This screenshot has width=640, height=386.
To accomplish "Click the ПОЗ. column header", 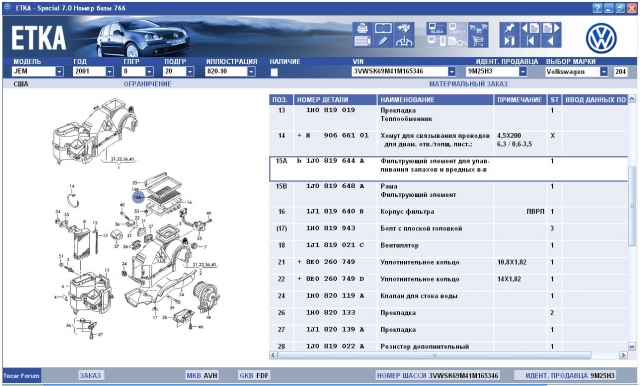I will 281,100.
